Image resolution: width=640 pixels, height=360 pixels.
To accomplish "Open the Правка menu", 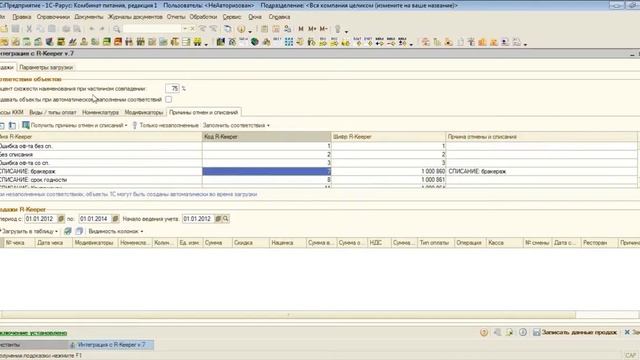I will pos(22,17).
